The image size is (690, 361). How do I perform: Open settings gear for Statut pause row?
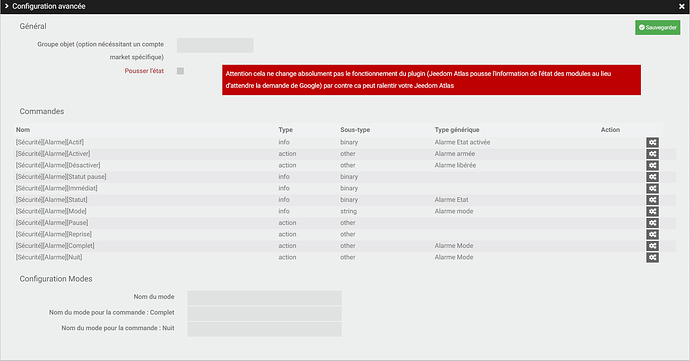[x=652, y=177]
